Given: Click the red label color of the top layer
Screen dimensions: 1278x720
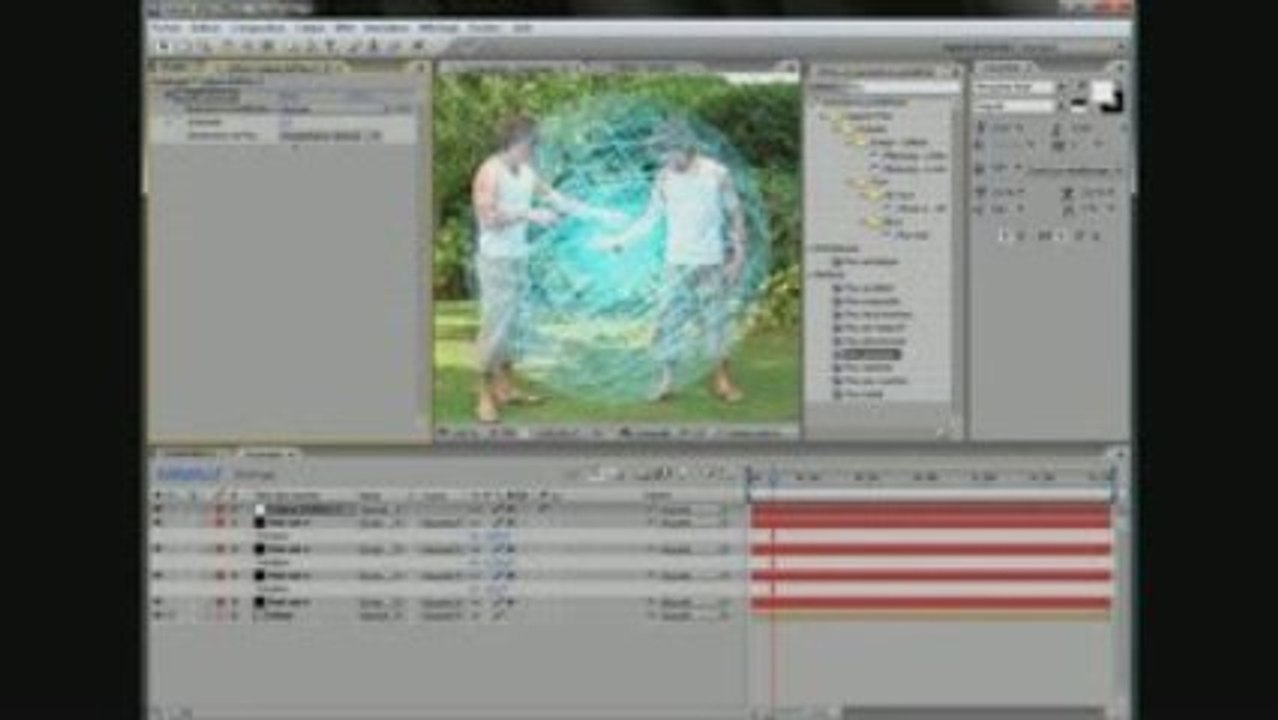Looking at the screenshot, I should (x=220, y=509).
